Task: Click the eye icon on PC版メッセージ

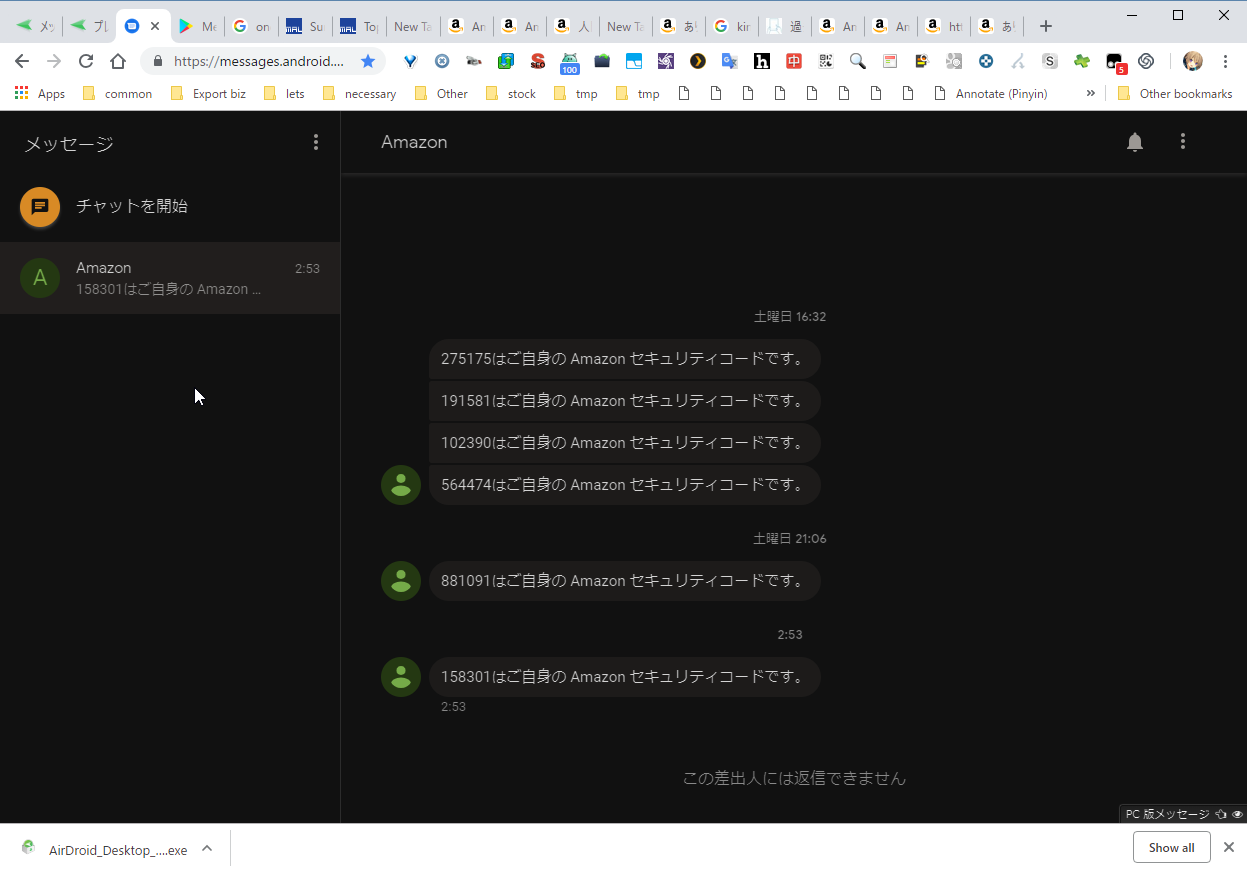Action: coord(1237,814)
